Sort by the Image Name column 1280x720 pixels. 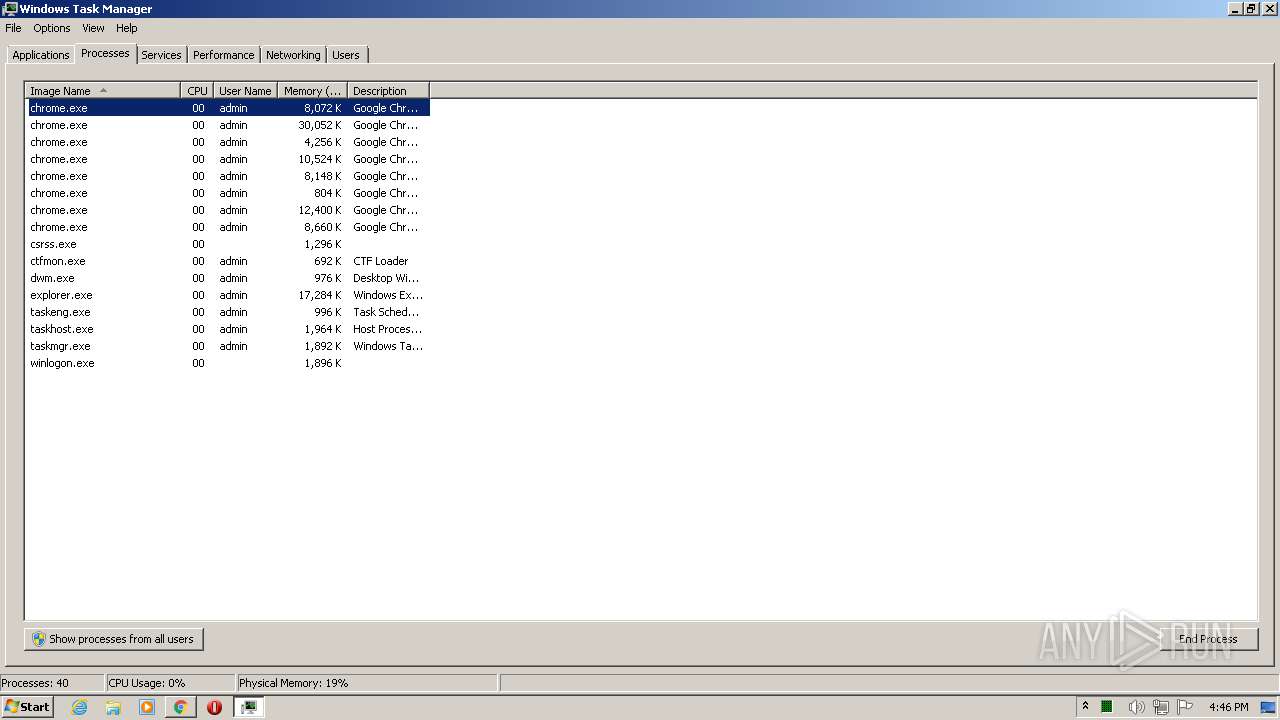pos(103,90)
